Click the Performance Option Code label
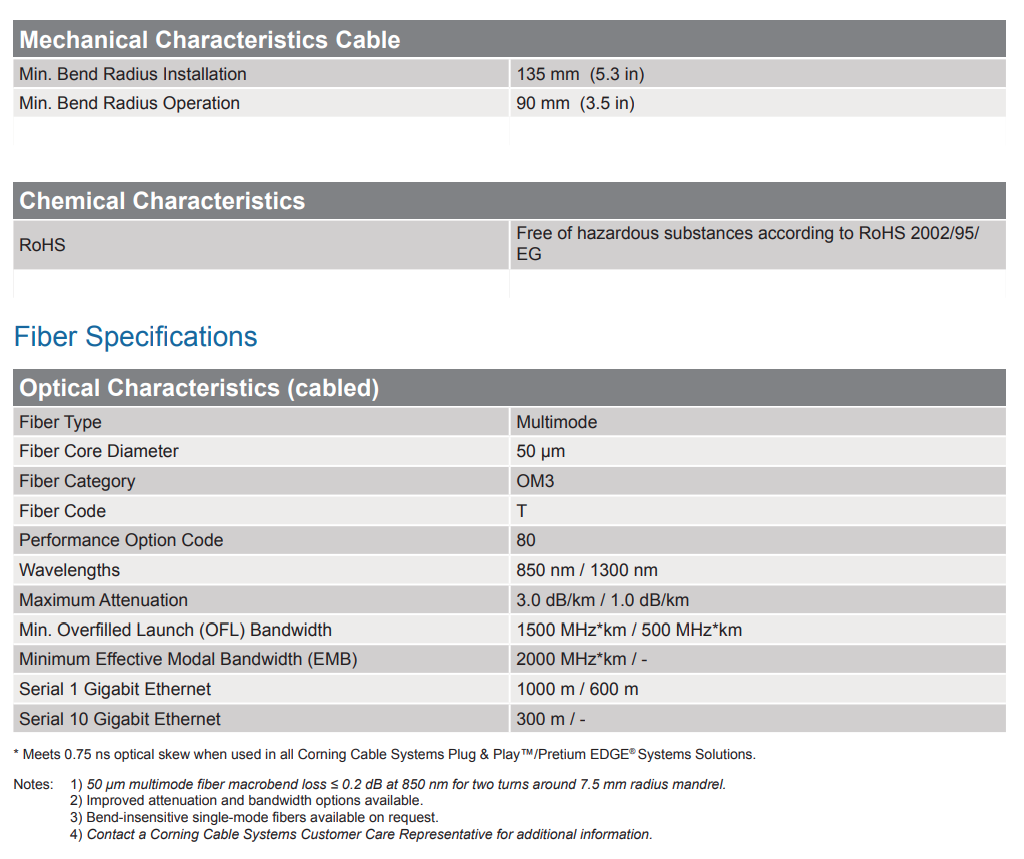1024x859 pixels. (x=121, y=540)
